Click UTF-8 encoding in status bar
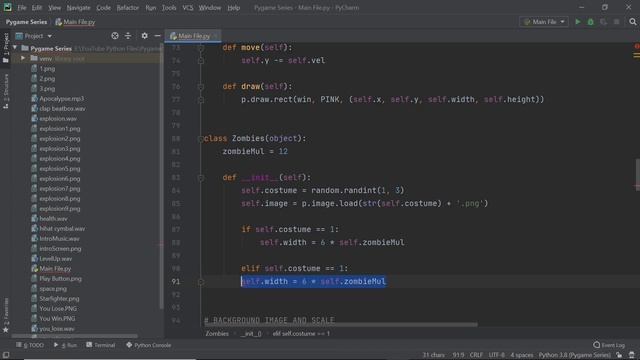Screen dimensions: 640x360 (496, 355)
